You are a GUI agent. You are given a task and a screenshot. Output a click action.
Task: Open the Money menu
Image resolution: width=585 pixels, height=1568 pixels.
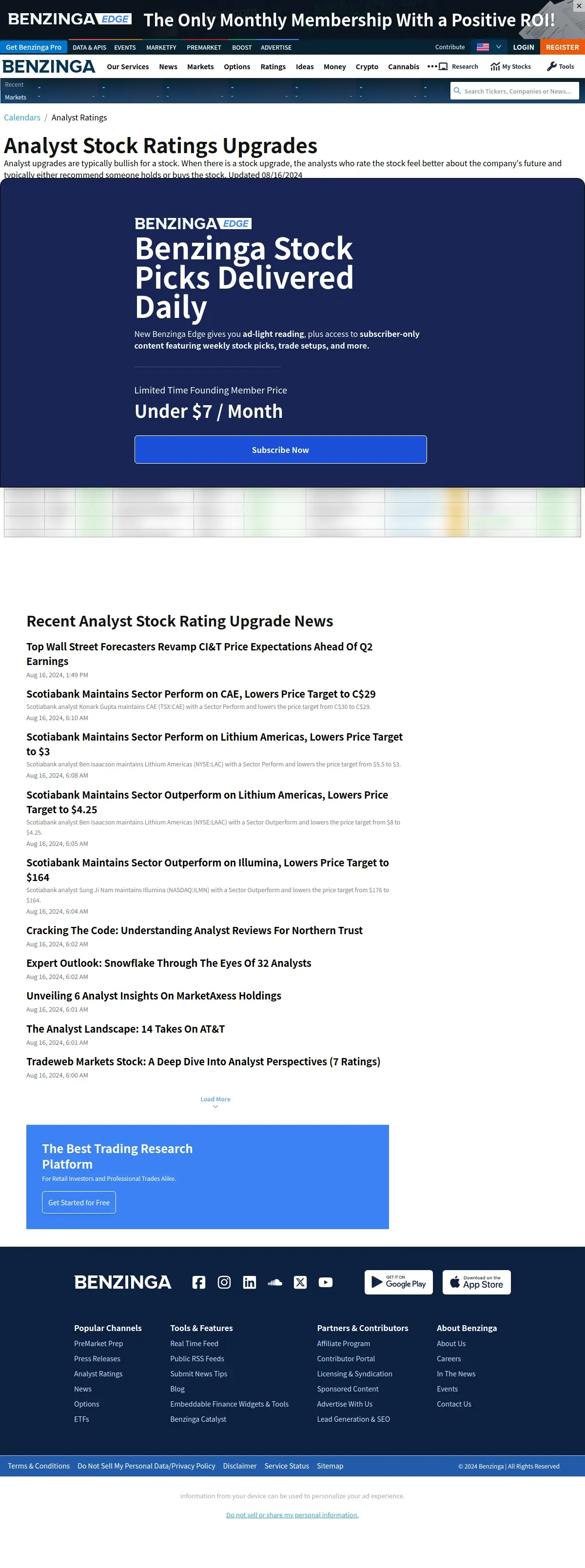point(335,67)
